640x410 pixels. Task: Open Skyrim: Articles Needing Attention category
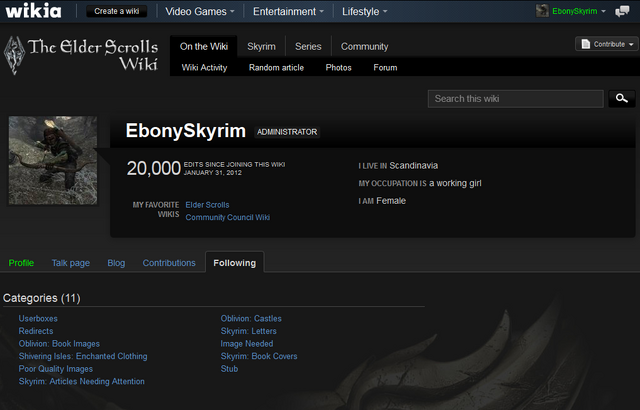[x=82, y=381]
